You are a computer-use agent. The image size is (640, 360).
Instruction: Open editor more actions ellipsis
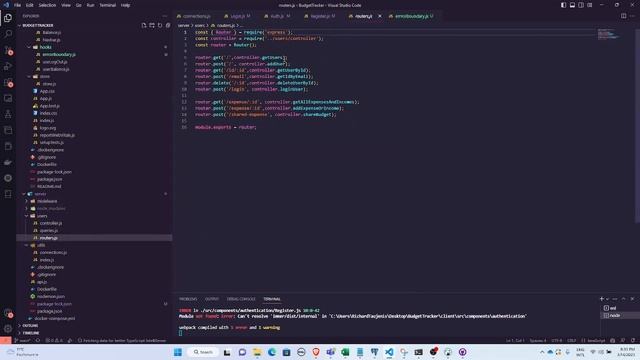click(x=632, y=16)
